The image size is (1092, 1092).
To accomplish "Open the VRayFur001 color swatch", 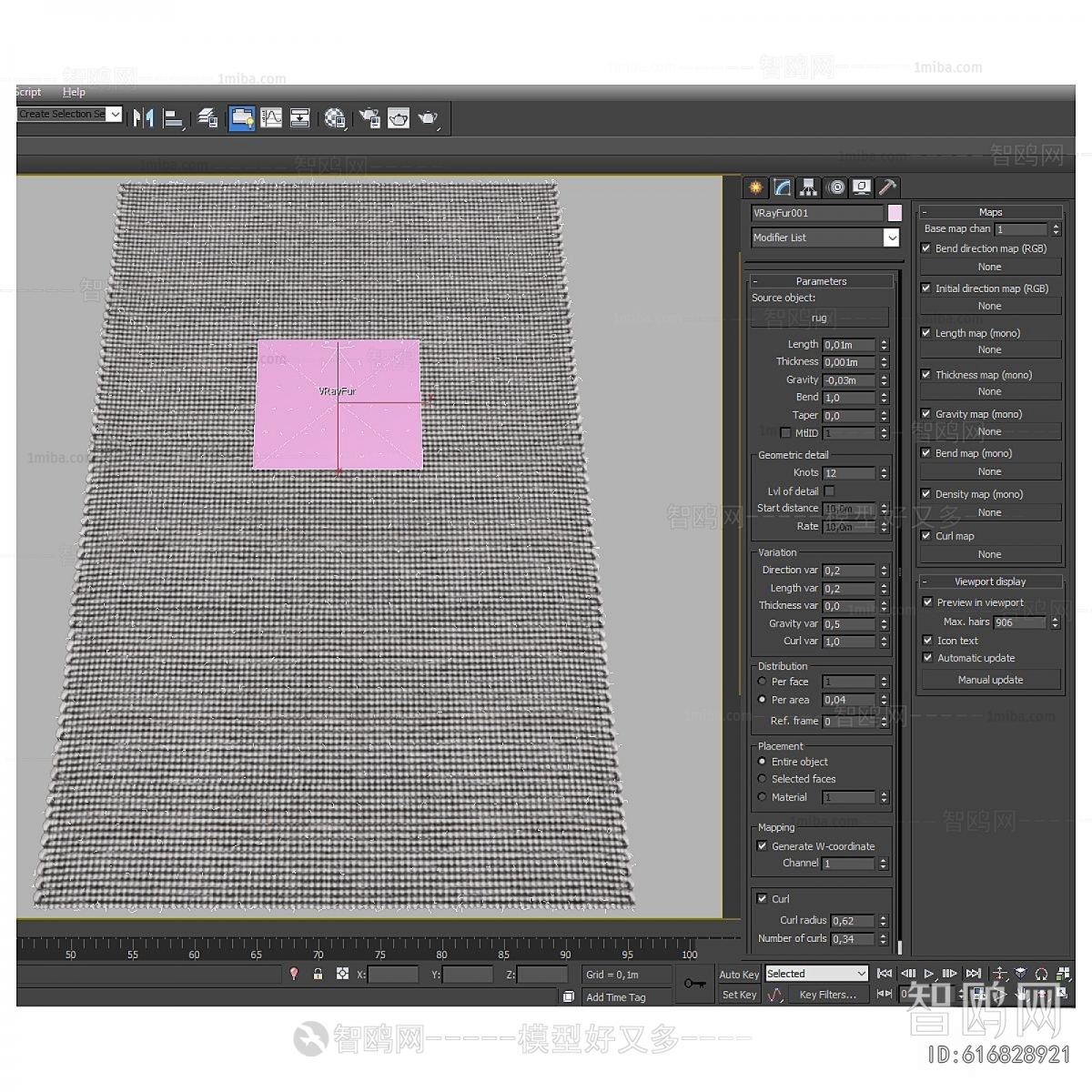I will click(x=894, y=212).
